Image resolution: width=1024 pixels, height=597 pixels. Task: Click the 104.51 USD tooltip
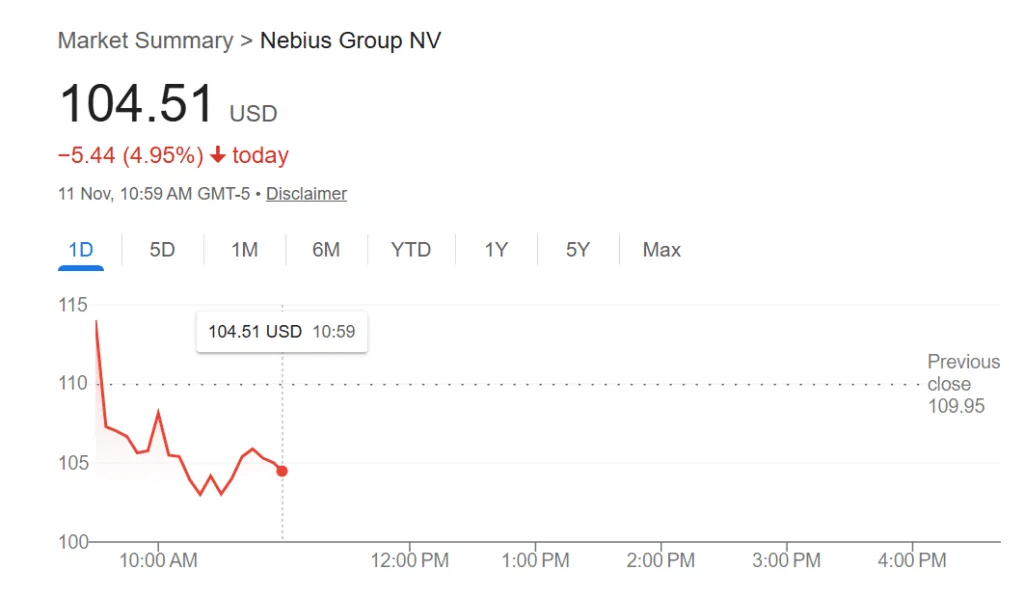[x=281, y=331]
